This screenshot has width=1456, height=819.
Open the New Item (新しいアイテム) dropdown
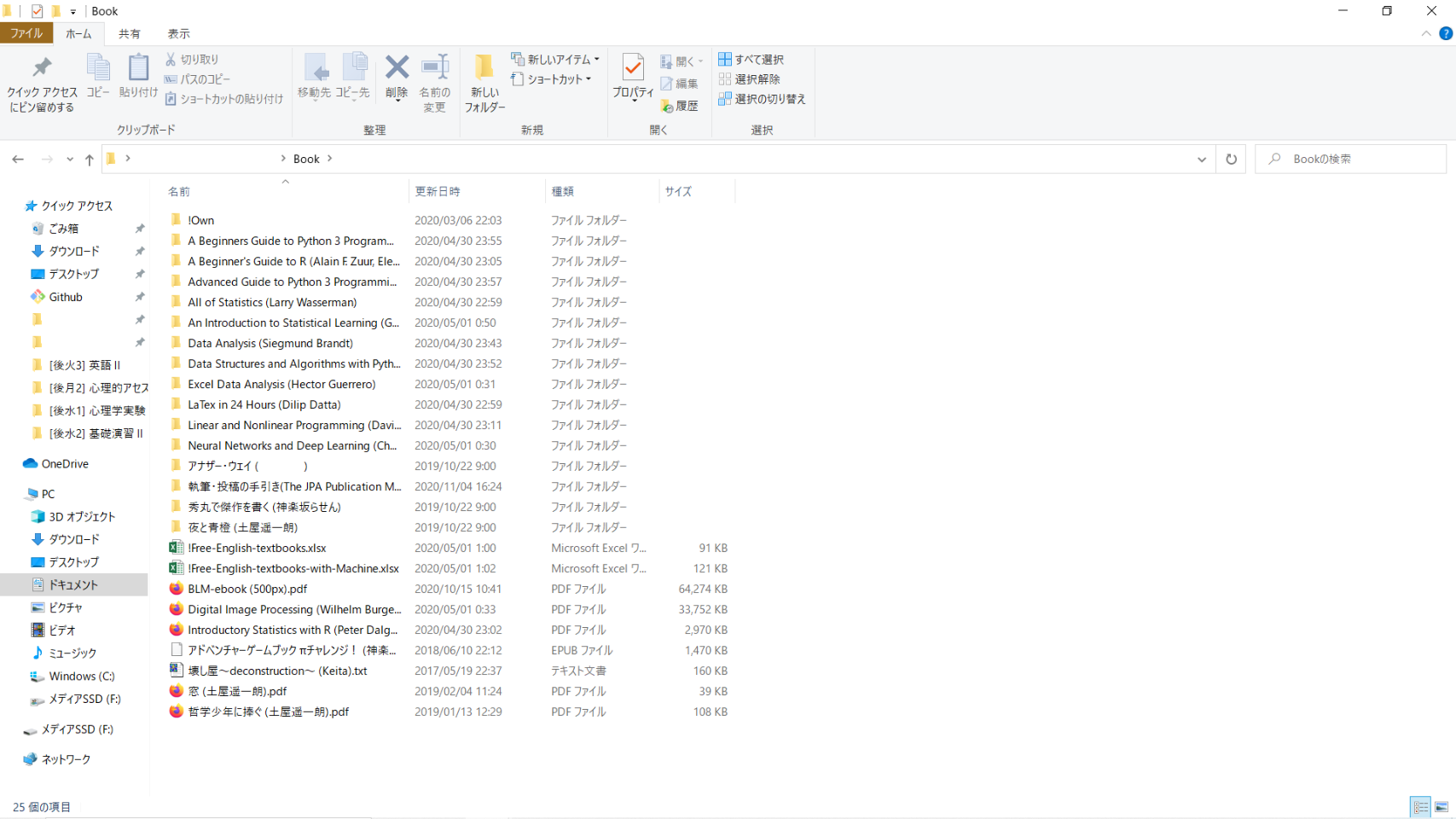click(555, 59)
